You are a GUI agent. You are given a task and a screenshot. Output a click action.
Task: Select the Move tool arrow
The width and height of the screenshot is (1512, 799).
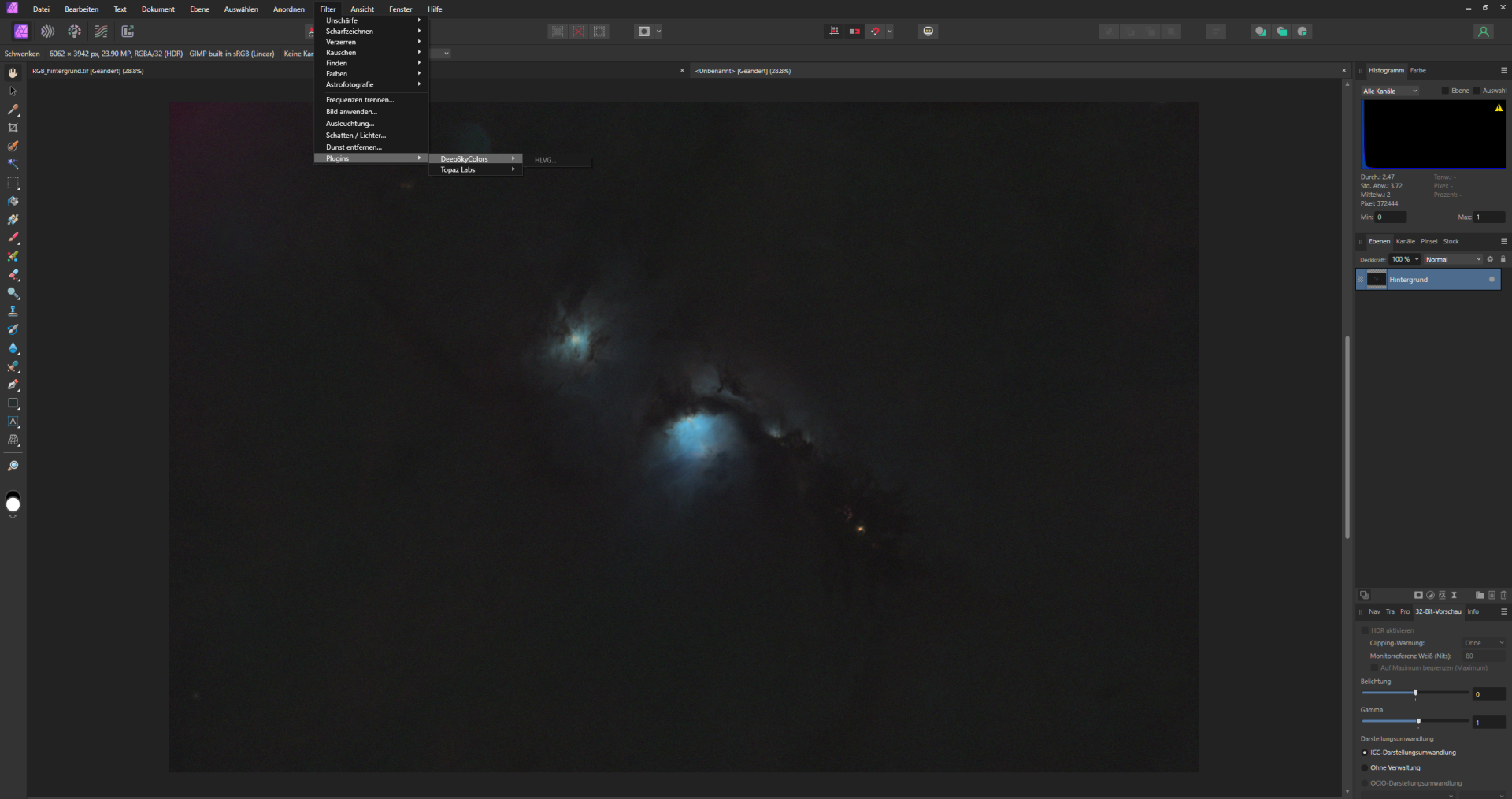tap(13, 91)
